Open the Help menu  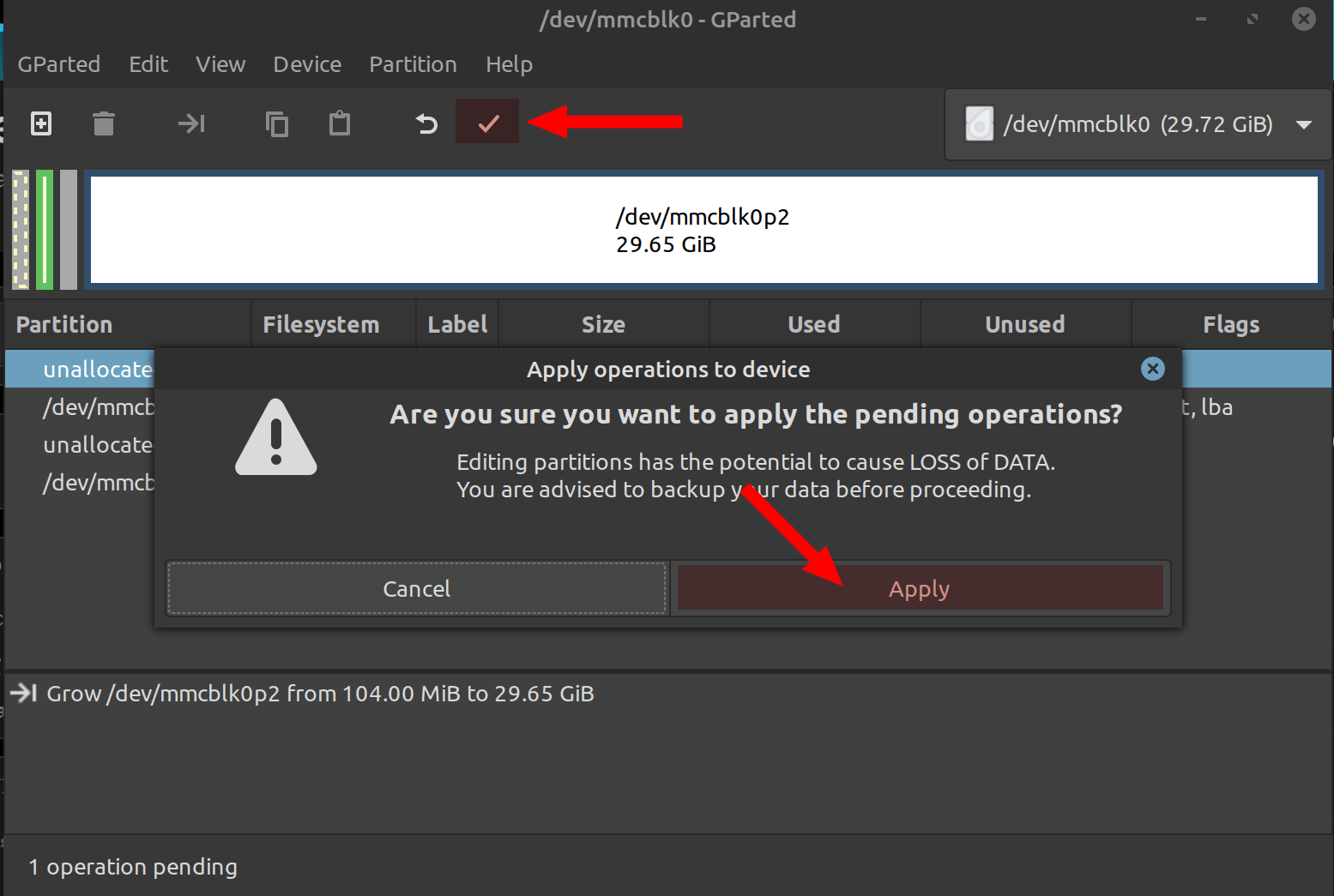510,64
